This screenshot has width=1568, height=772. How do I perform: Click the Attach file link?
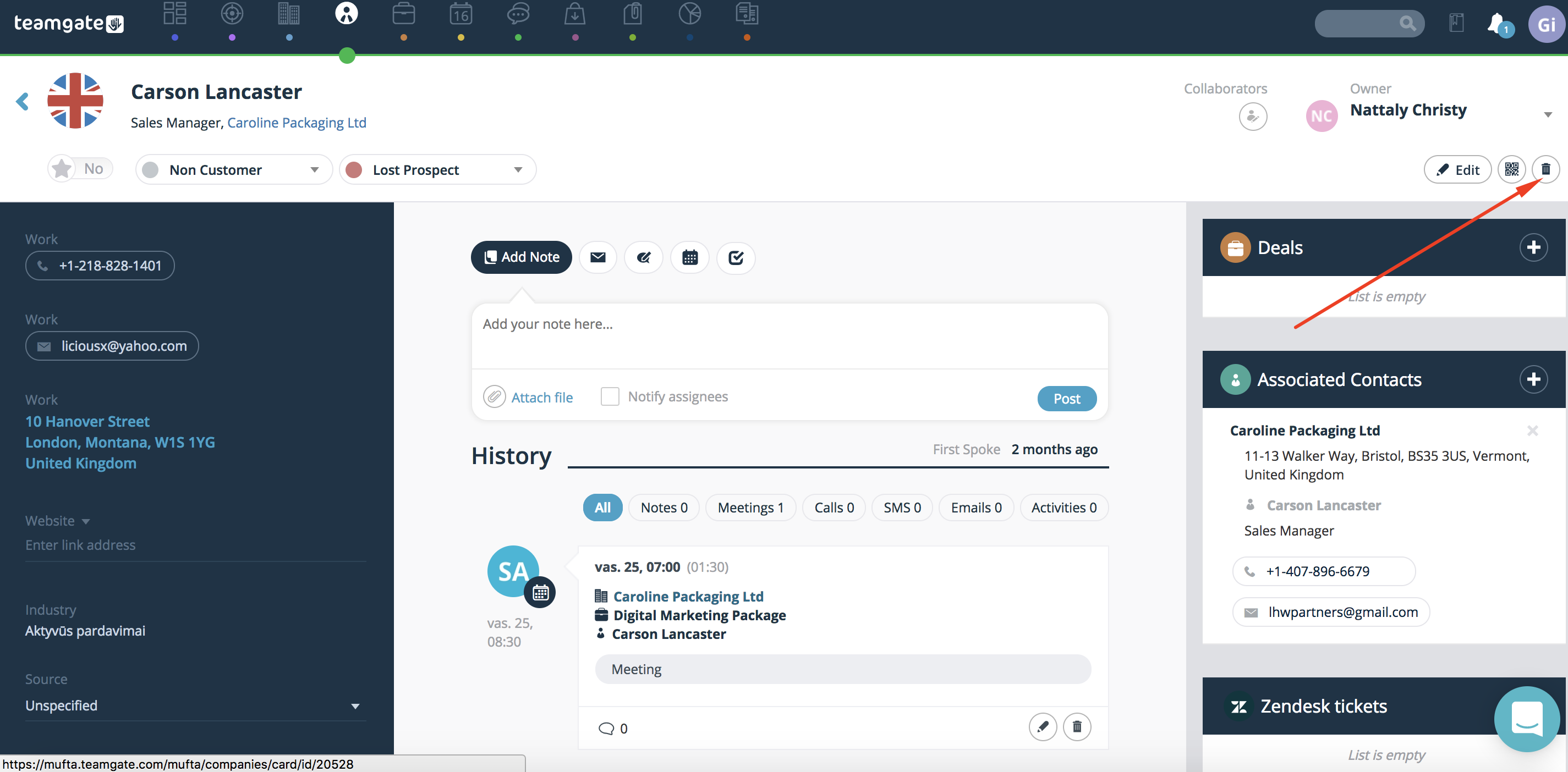(x=542, y=397)
